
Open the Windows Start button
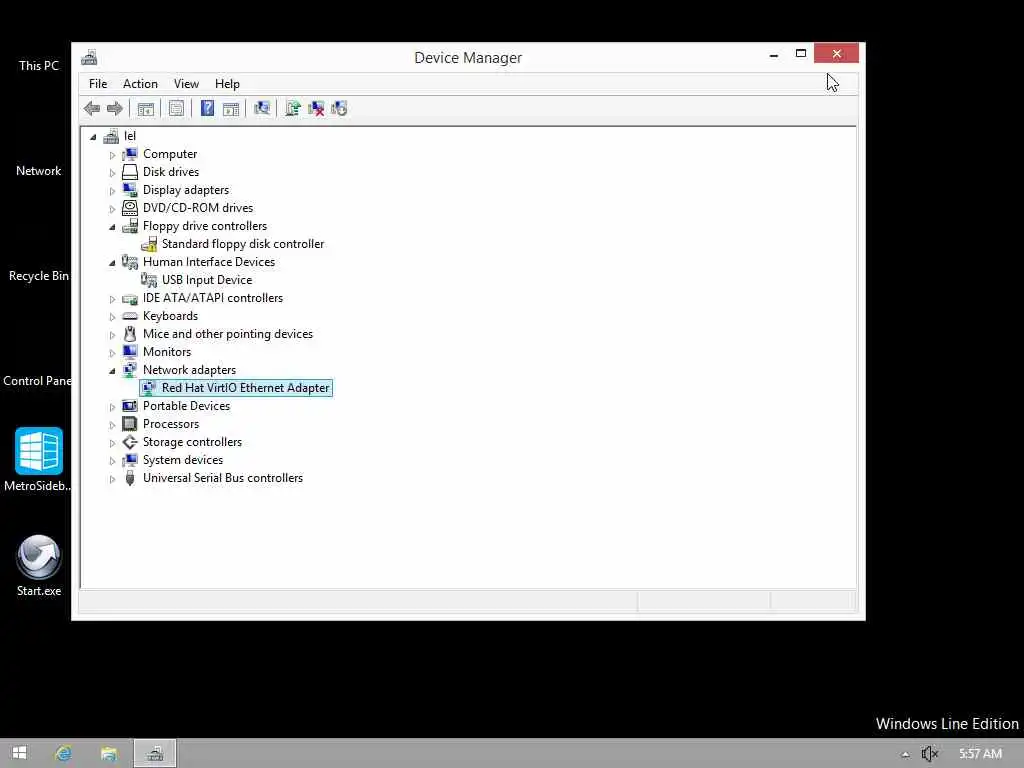tap(19, 753)
